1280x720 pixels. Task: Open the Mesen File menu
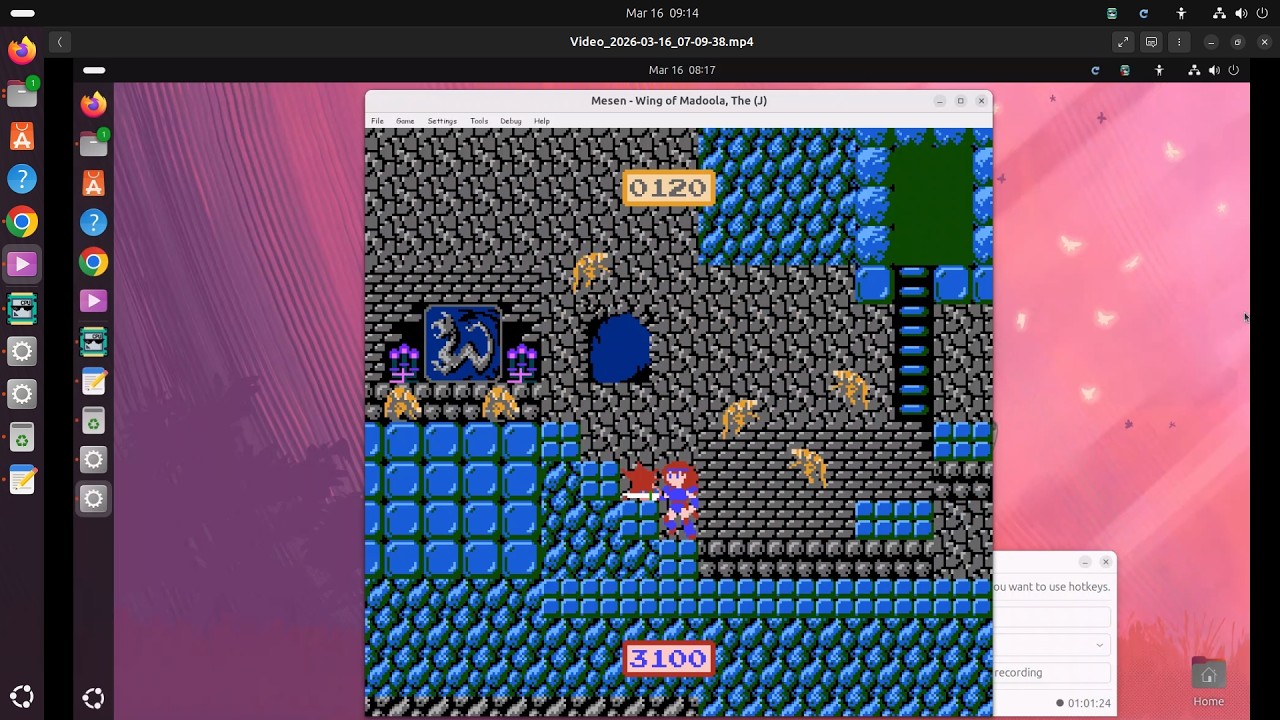[x=377, y=121]
